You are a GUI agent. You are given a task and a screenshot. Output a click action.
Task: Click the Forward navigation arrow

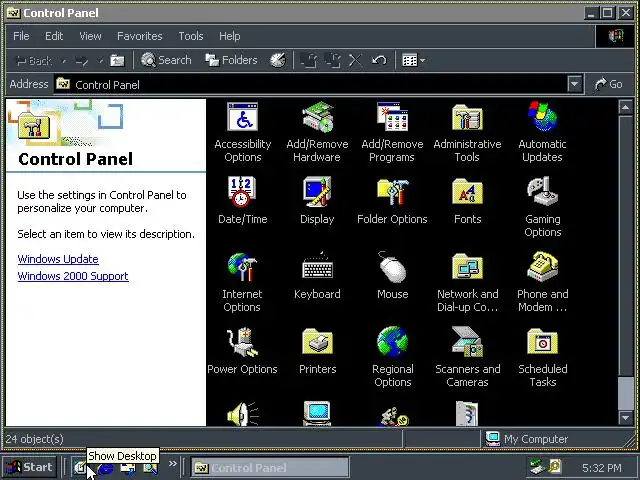click(x=82, y=61)
